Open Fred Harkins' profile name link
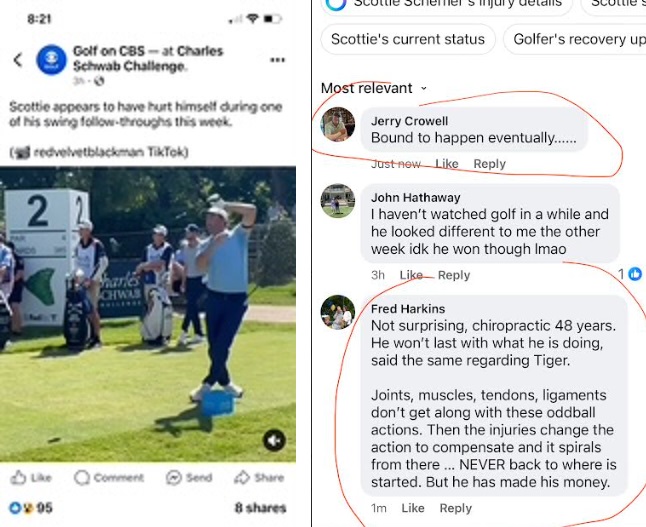Screen dimensions: 646x527 coord(408,309)
